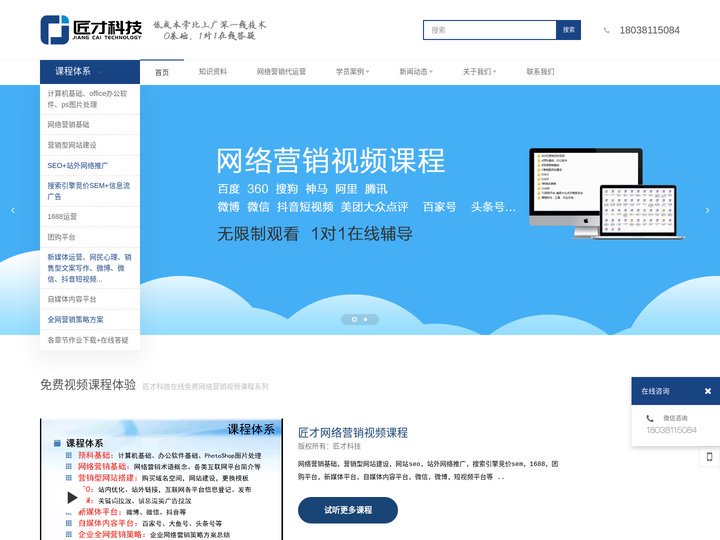This screenshot has height=540, width=720.
Task: Click the mobile phone icon on right edge
Action: pyautogui.click(x=709, y=457)
